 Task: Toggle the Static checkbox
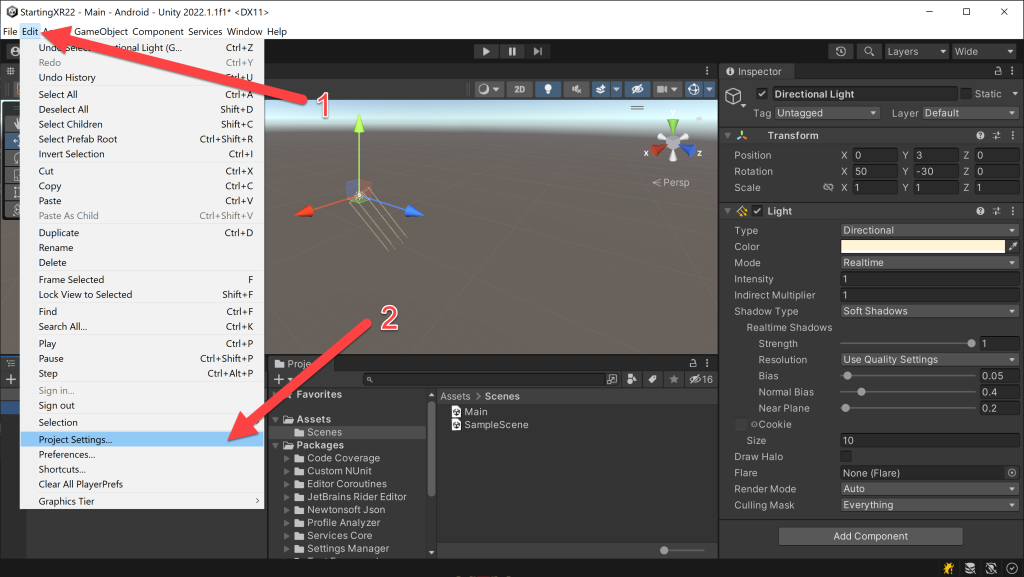[966, 94]
